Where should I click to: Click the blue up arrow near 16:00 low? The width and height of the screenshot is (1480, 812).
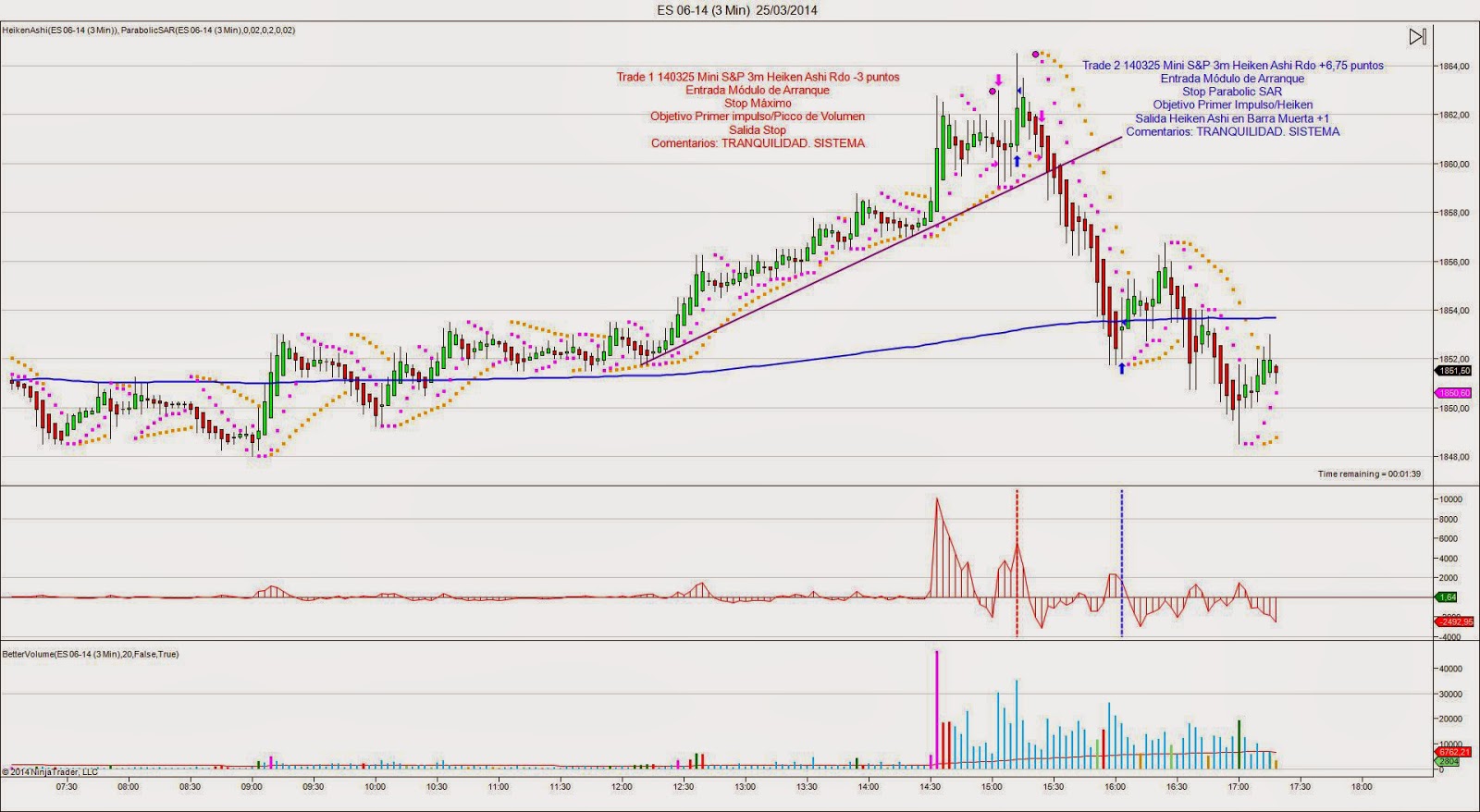click(x=1122, y=368)
